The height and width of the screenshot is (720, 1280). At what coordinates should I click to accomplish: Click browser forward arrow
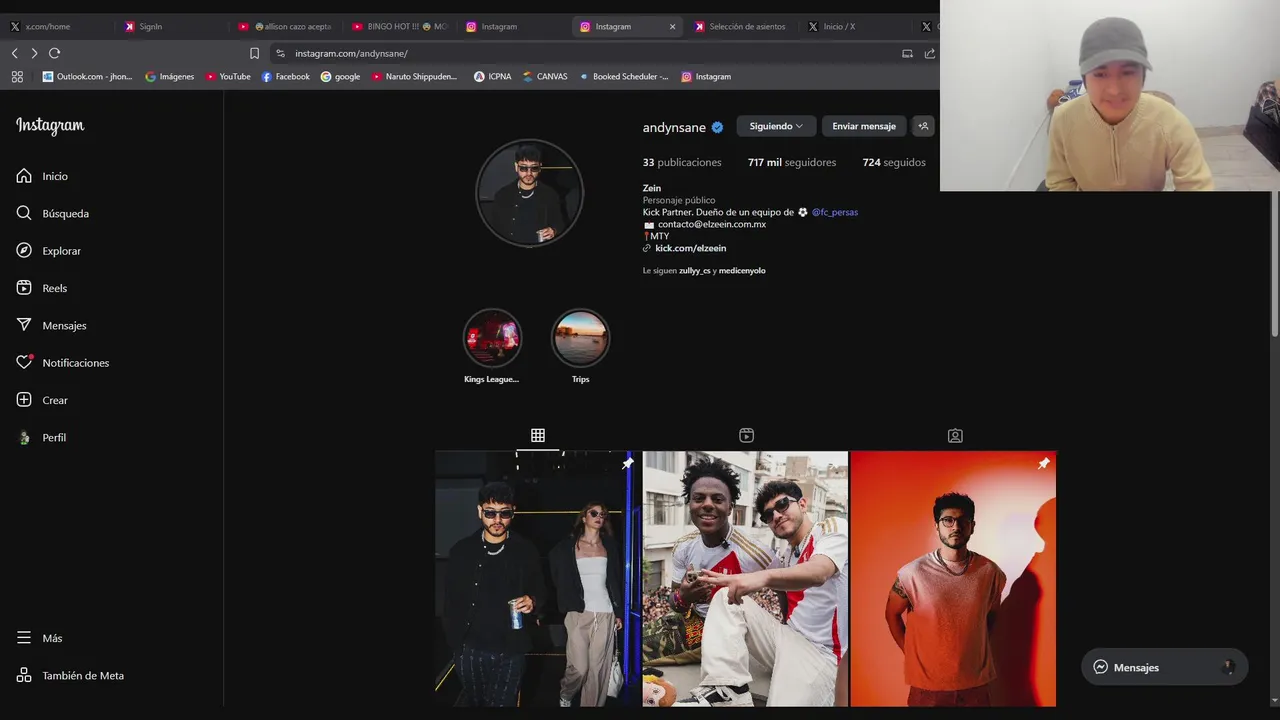(34, 53)
